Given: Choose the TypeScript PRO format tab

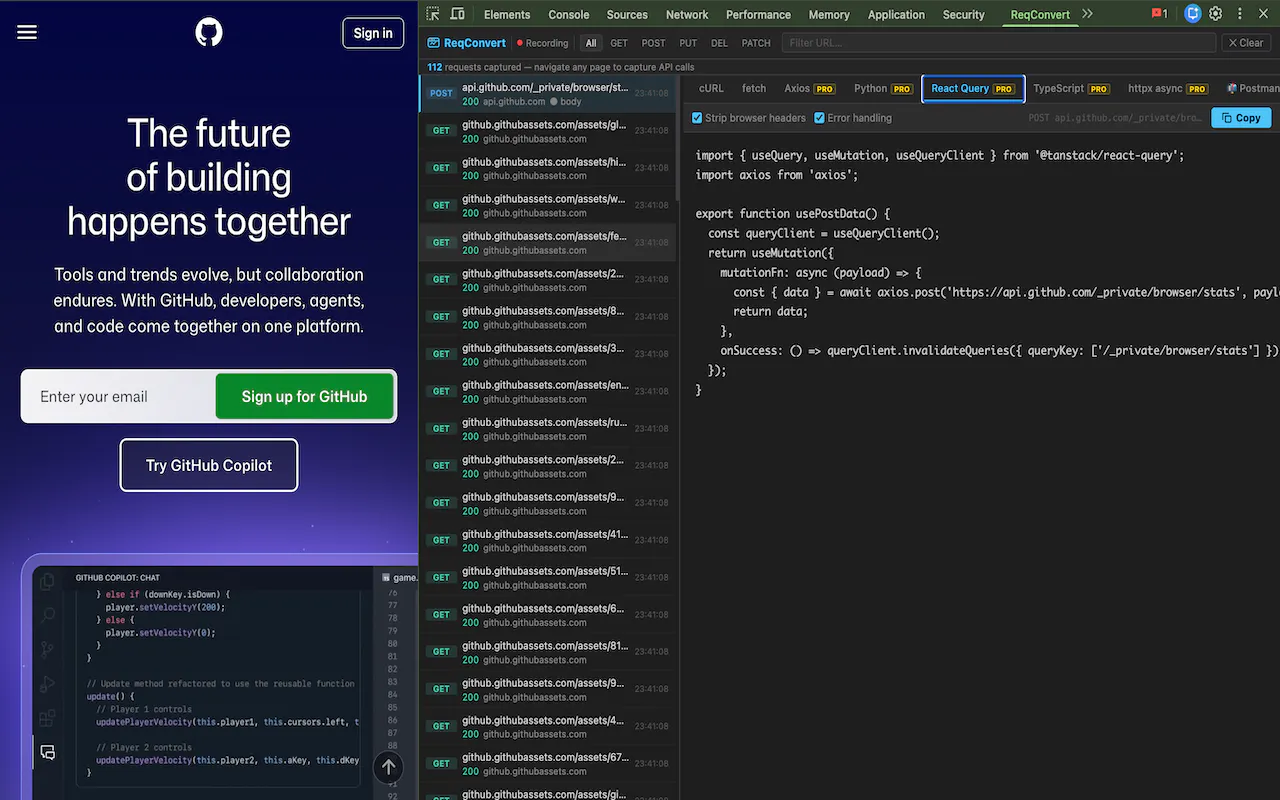Looking at the screenshot, I should coord(1071,88).
